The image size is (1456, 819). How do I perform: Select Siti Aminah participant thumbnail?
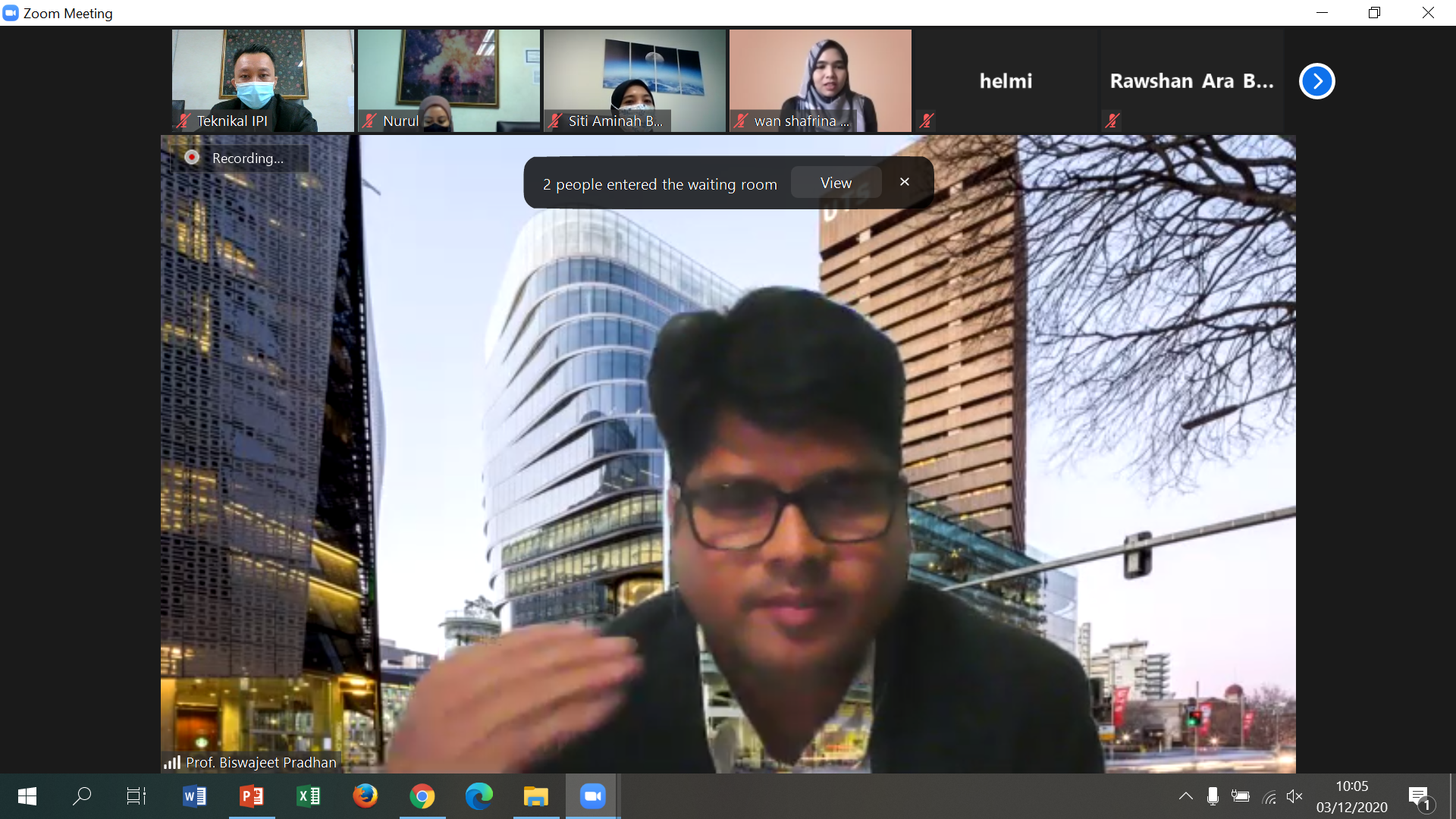[634, 80]
